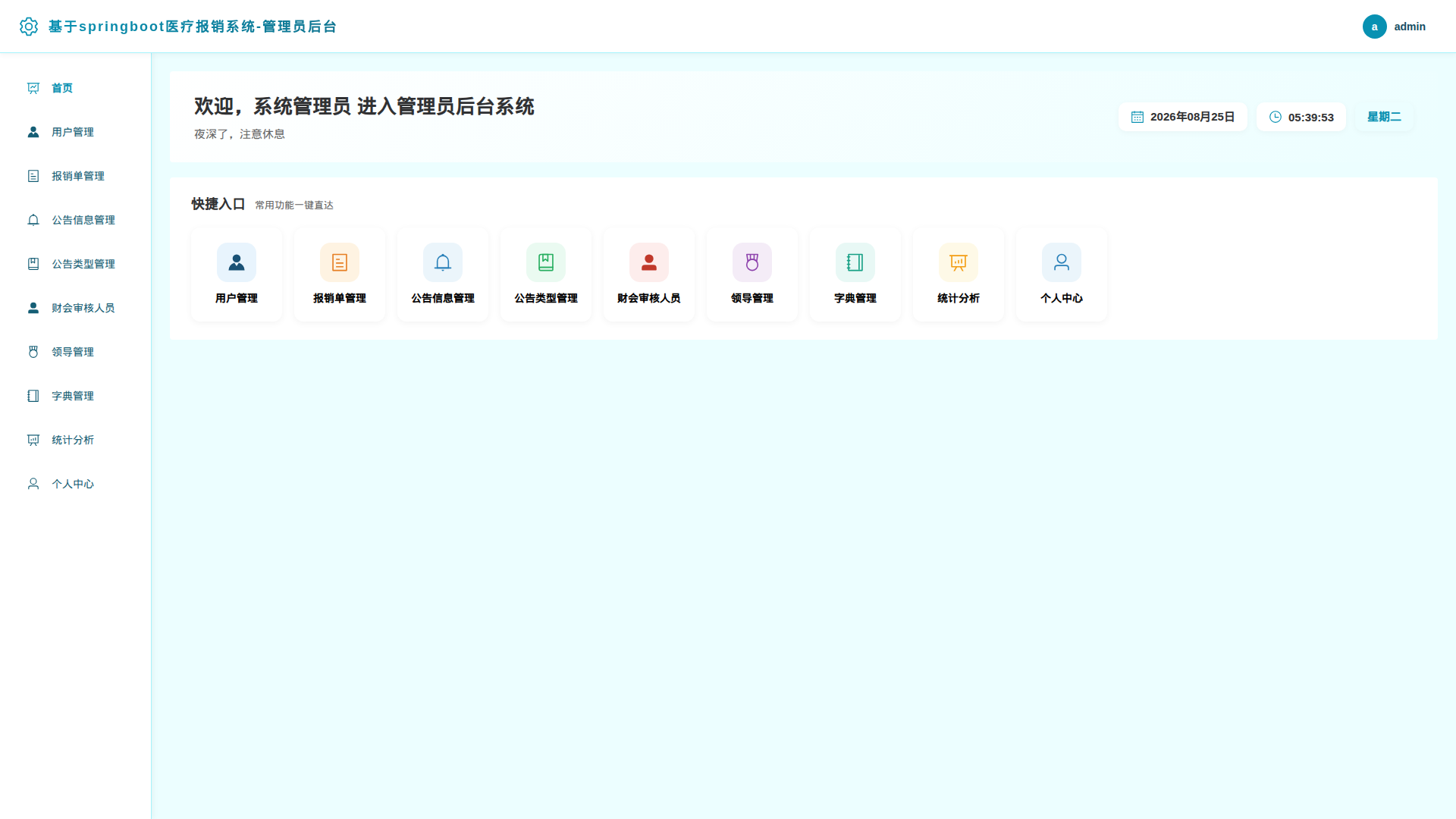1456x819 pixels.
Task: Open the admin avatar circle
Action: click(x=1374, y=27)
